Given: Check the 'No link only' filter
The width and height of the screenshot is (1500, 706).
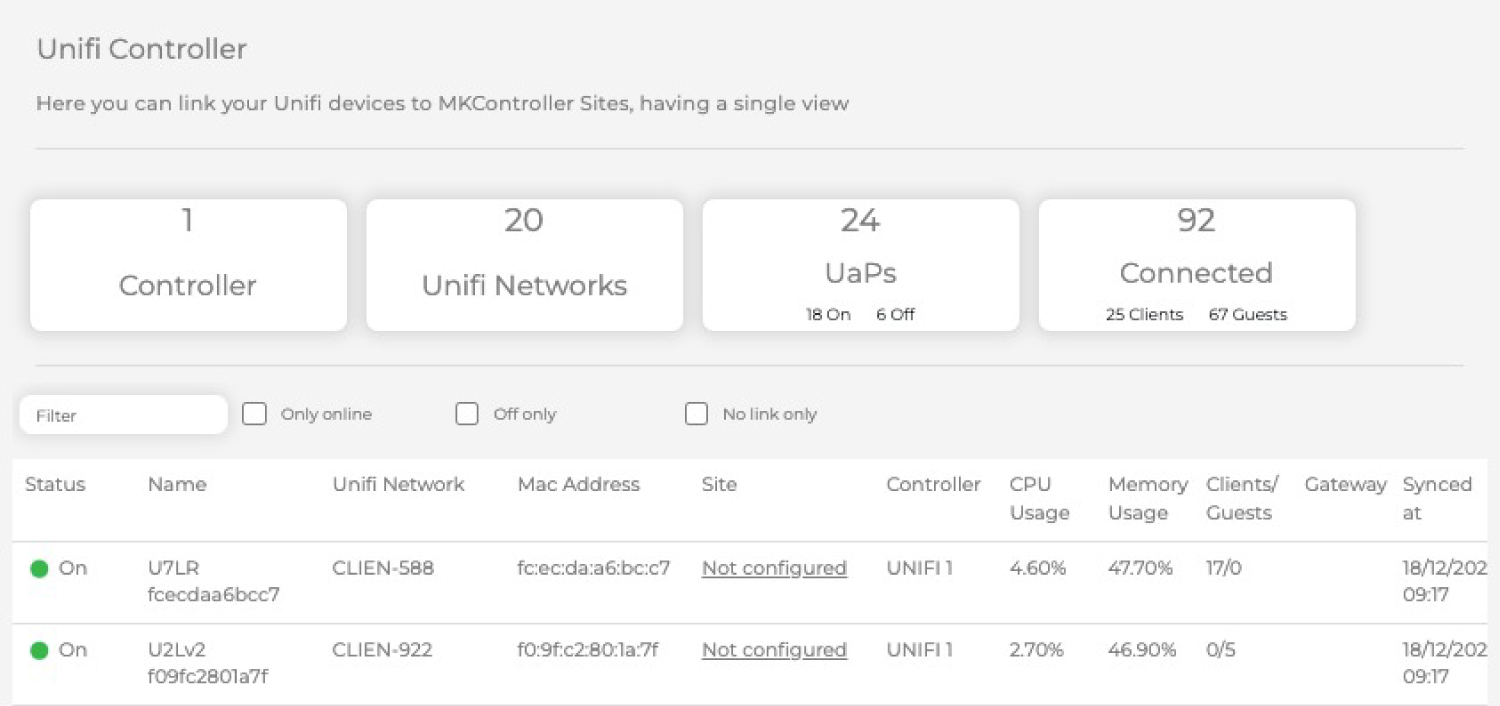Looking at the screenshot, I should pyautogui.click(x=697, y=413).
